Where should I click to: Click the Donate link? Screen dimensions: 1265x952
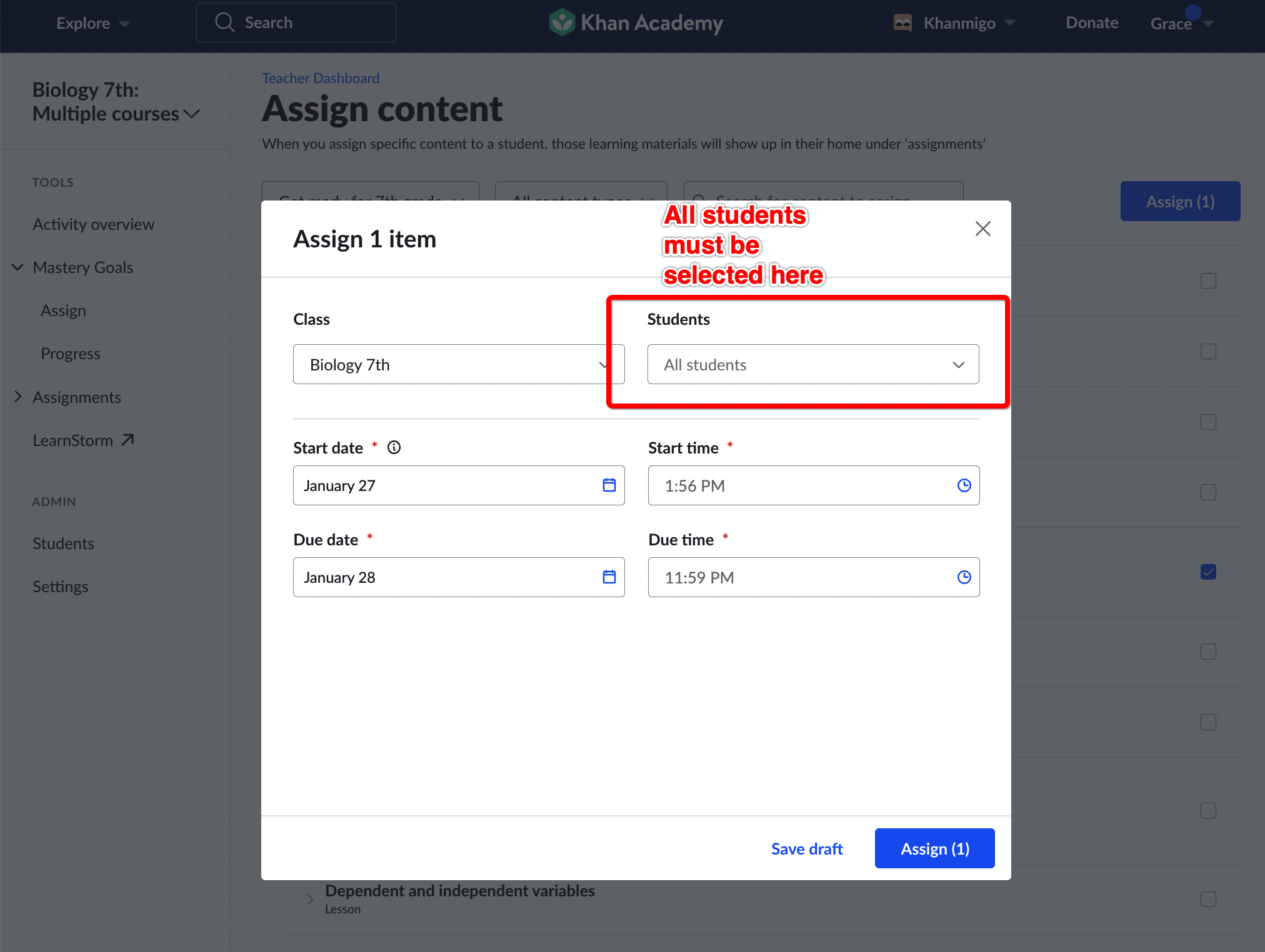pos(1092,23)
